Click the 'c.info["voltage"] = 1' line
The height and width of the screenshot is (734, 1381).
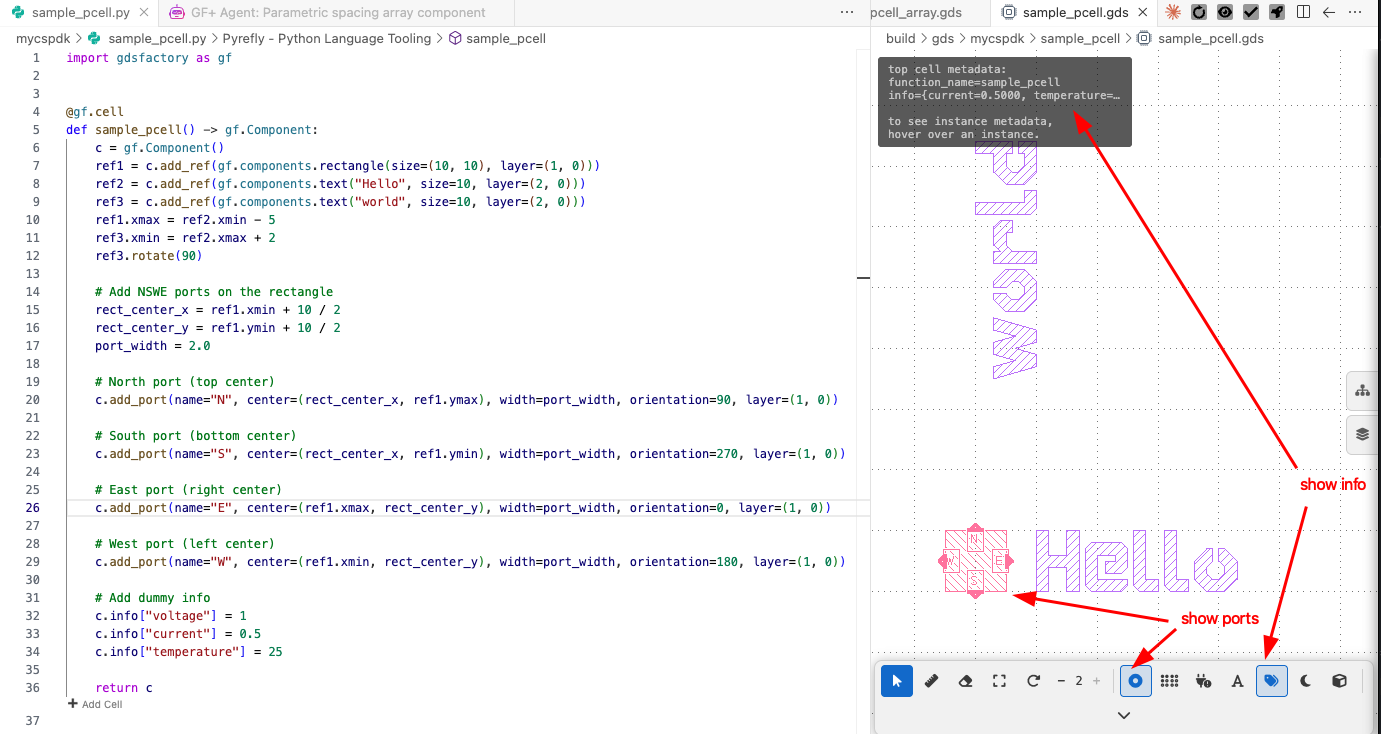click(x=171, y=616)
